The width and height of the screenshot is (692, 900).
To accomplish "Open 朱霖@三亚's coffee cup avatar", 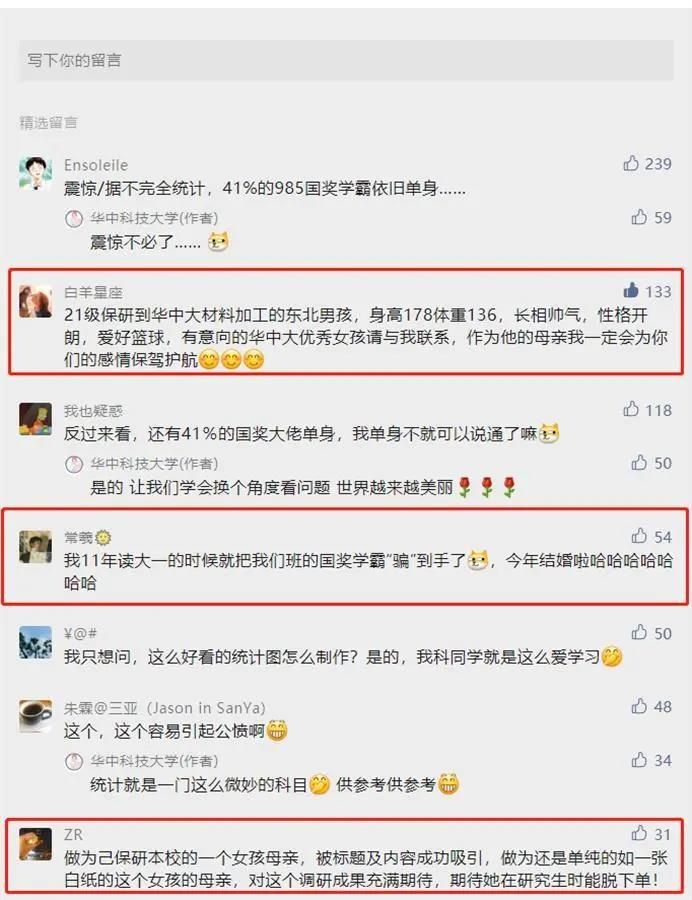I will 36,716.
